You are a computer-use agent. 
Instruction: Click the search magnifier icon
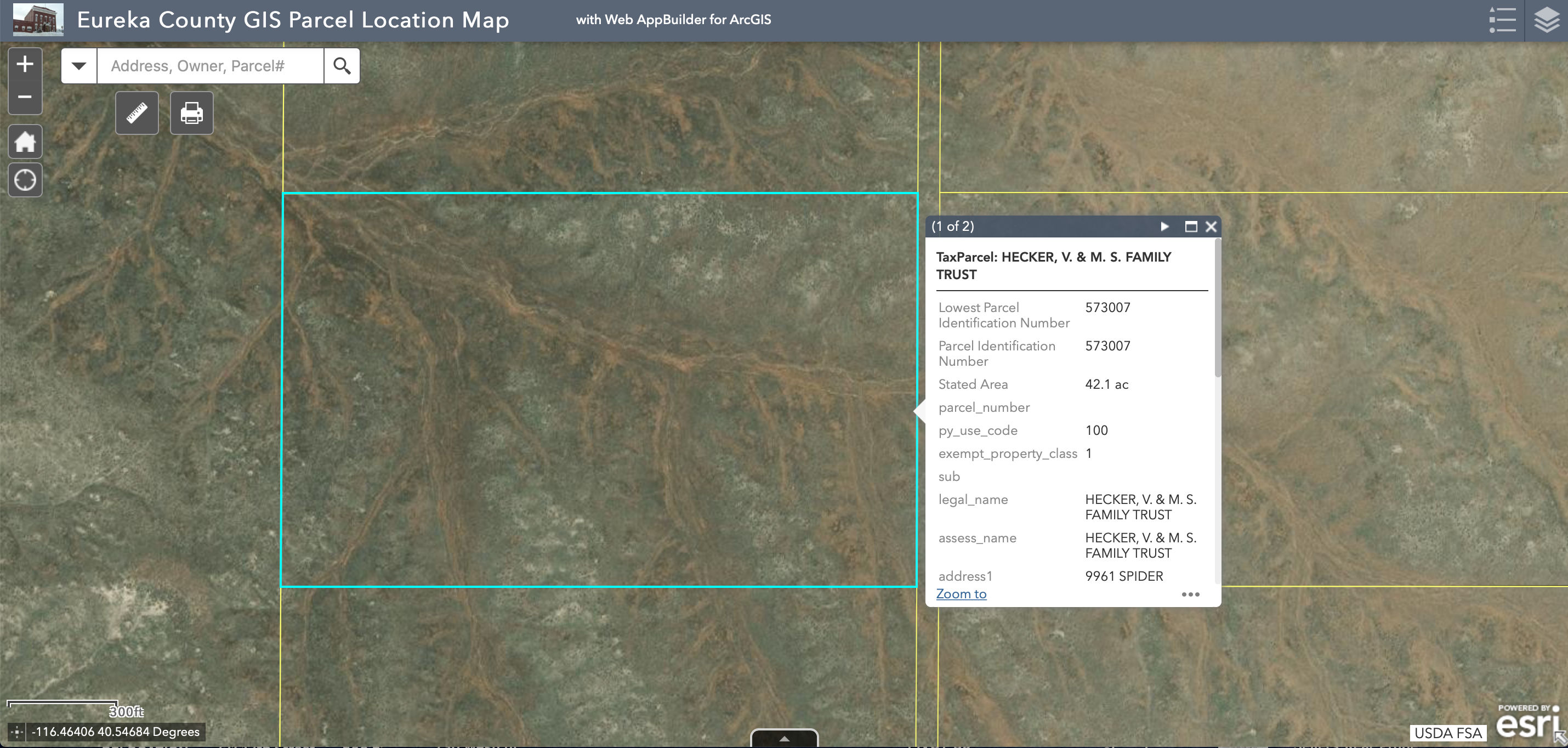(x=342, y=65)
